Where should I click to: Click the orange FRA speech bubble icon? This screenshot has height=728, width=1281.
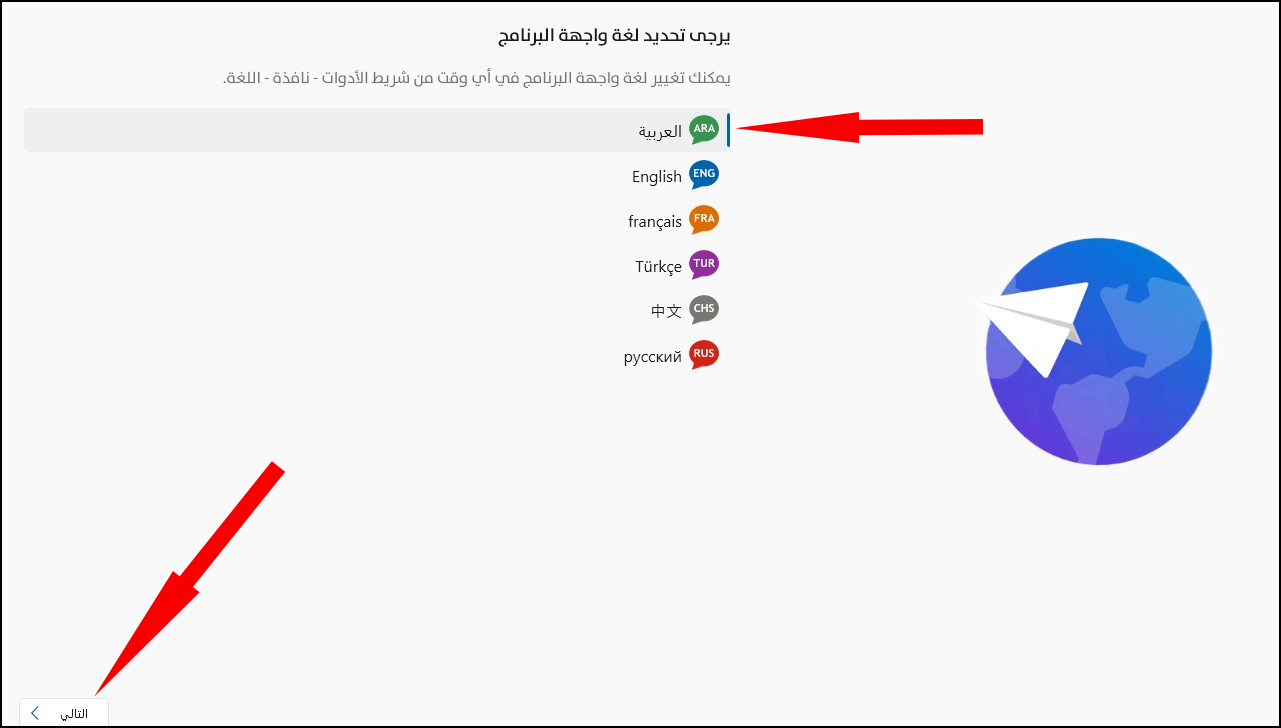tap(704, 220)
